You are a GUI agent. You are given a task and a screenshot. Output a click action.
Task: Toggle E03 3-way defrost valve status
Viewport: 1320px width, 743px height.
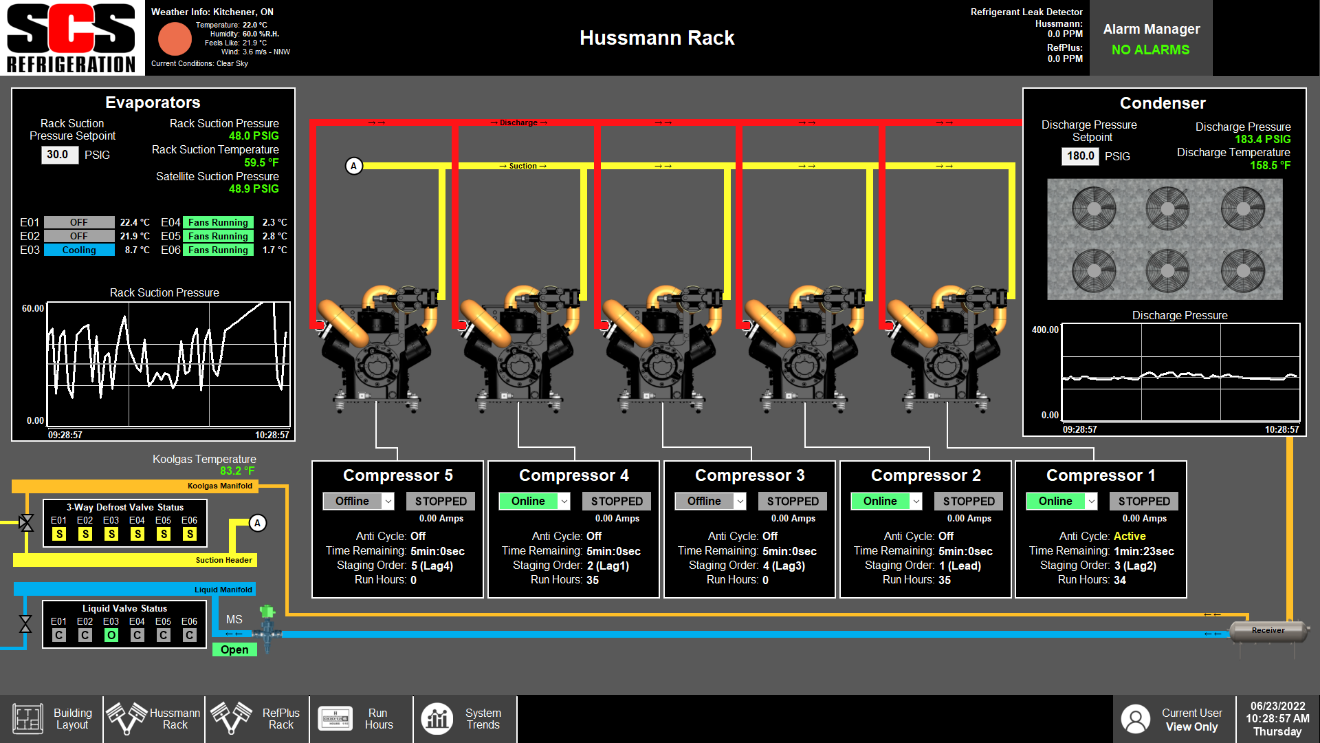coord(111,534)
